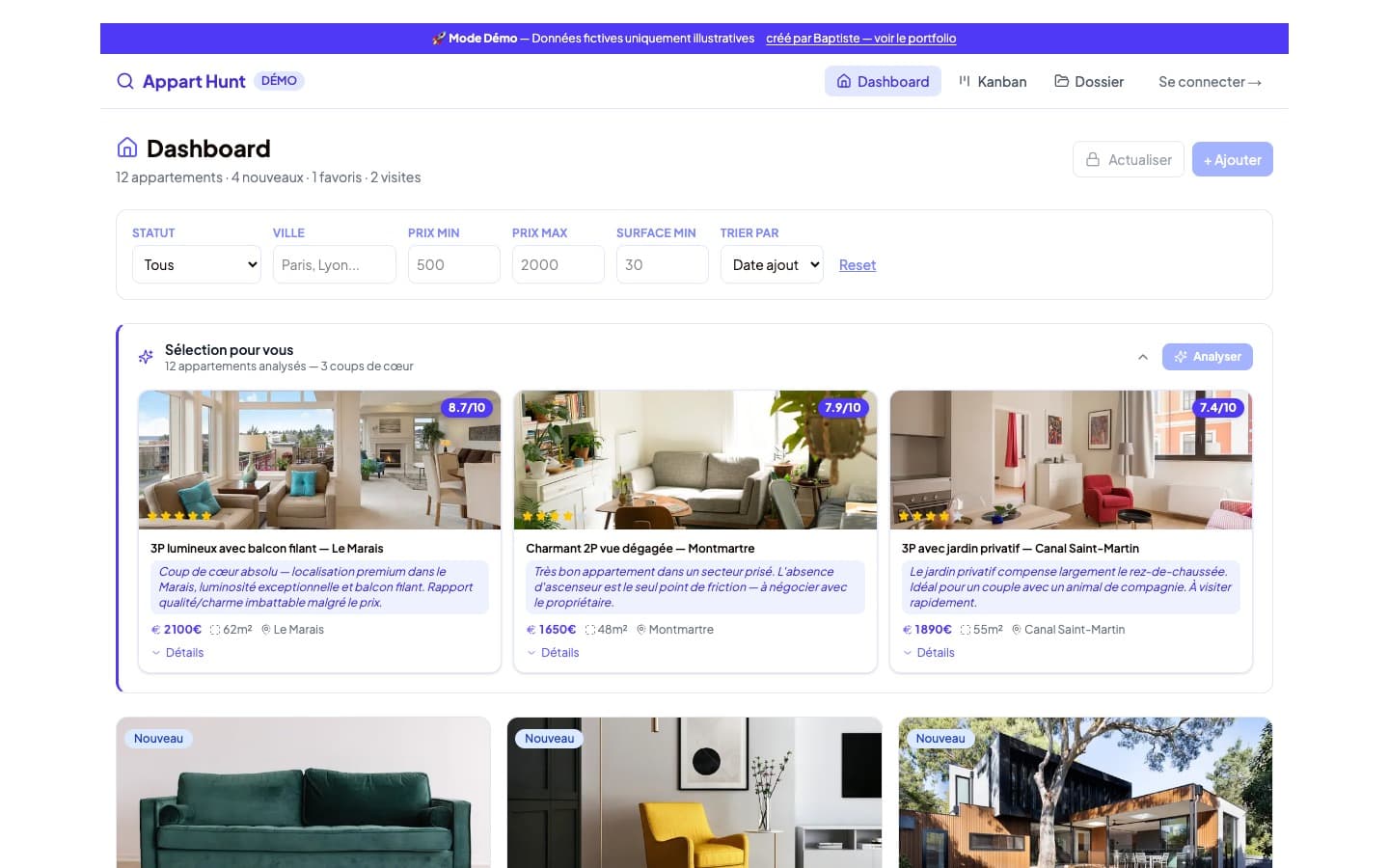Click the Reset link in the filters
The image size is (1389, 868).
point(857,264)
